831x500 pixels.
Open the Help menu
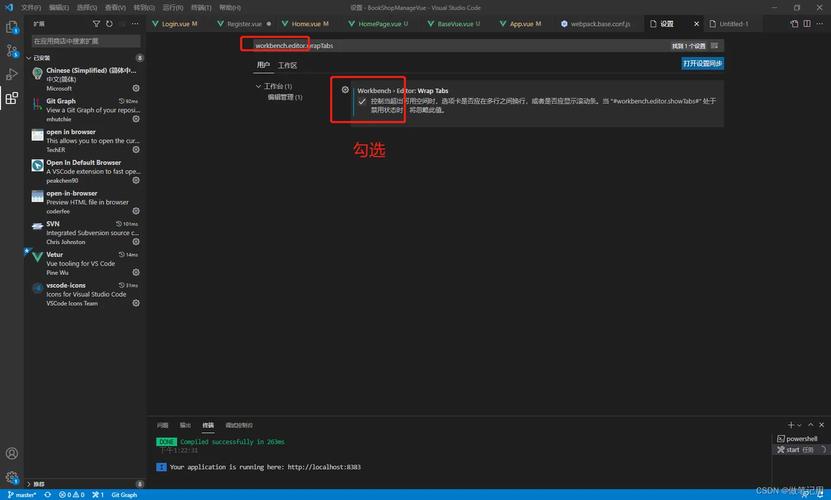pos(230,7)
